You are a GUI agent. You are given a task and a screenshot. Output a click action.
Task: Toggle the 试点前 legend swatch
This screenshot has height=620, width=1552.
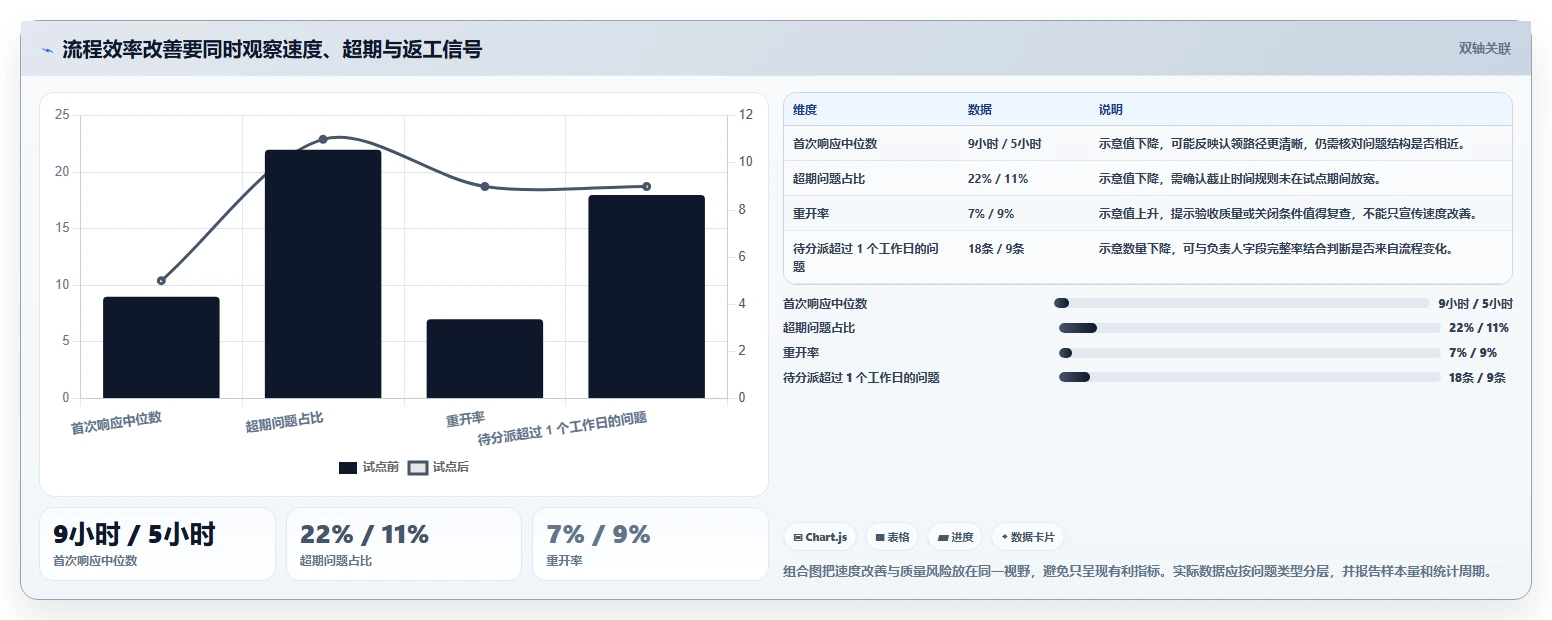348,467
